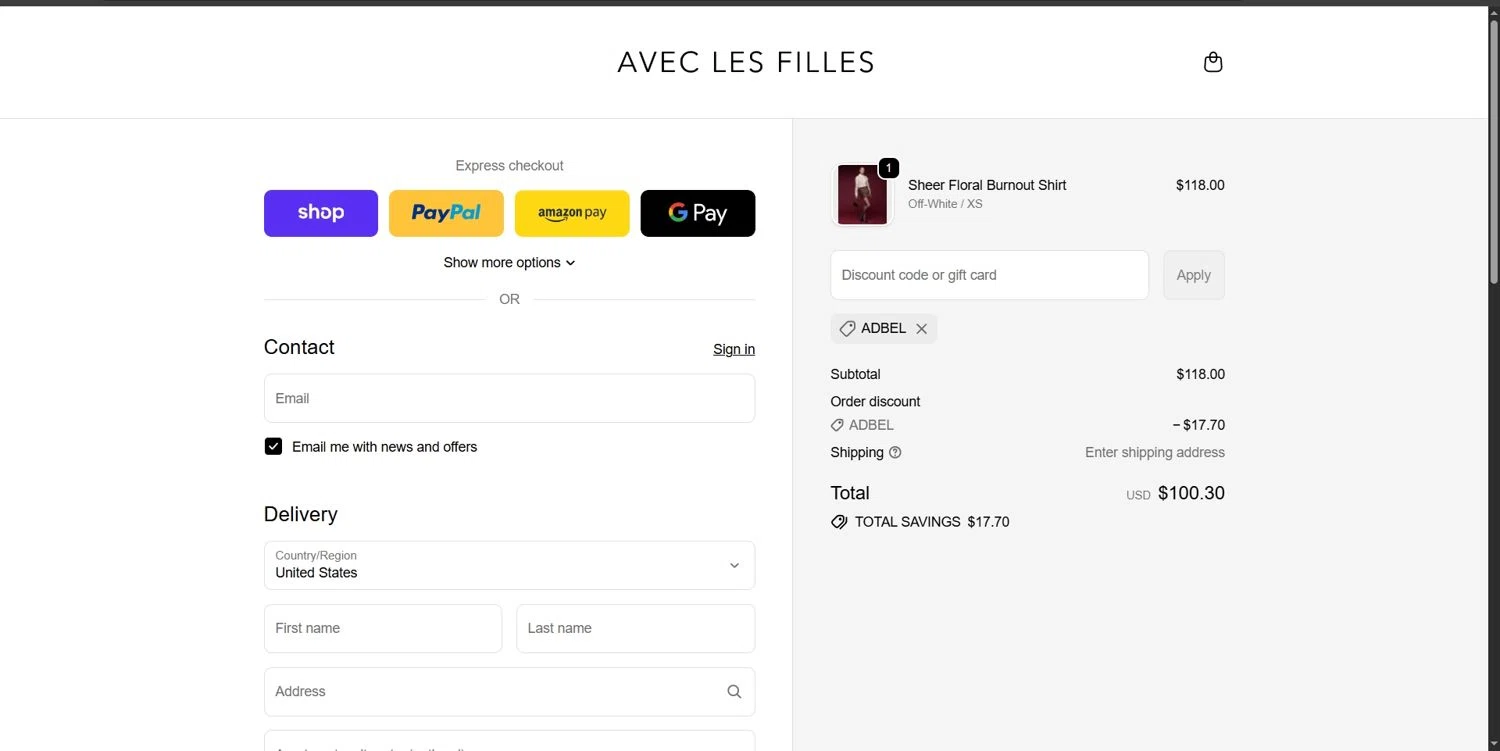Uncheck Email me with news and offers
This screenshot has width=1500, height=751.
[273, 446]
